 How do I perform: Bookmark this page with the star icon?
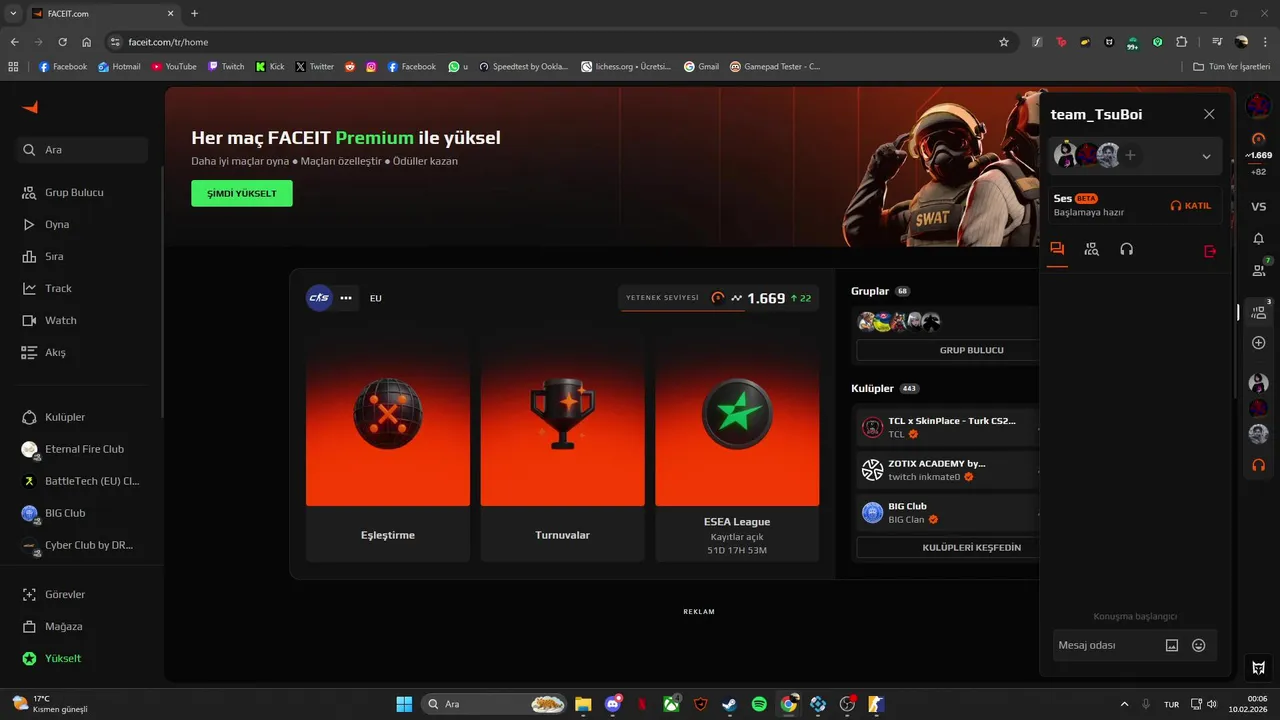click(x=1004, y=42)
